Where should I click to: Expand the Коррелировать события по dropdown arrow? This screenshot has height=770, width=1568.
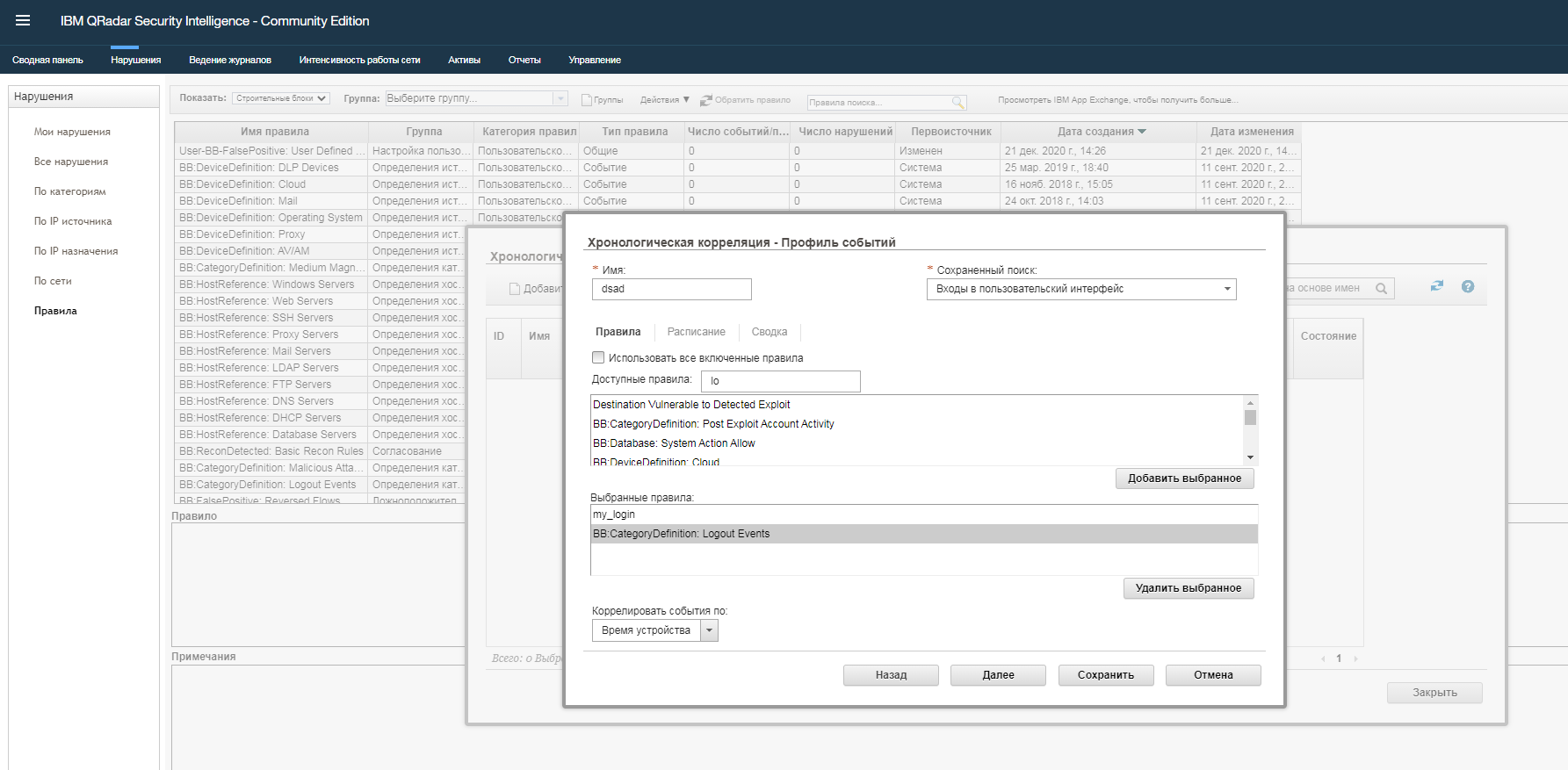pos(710,630)
